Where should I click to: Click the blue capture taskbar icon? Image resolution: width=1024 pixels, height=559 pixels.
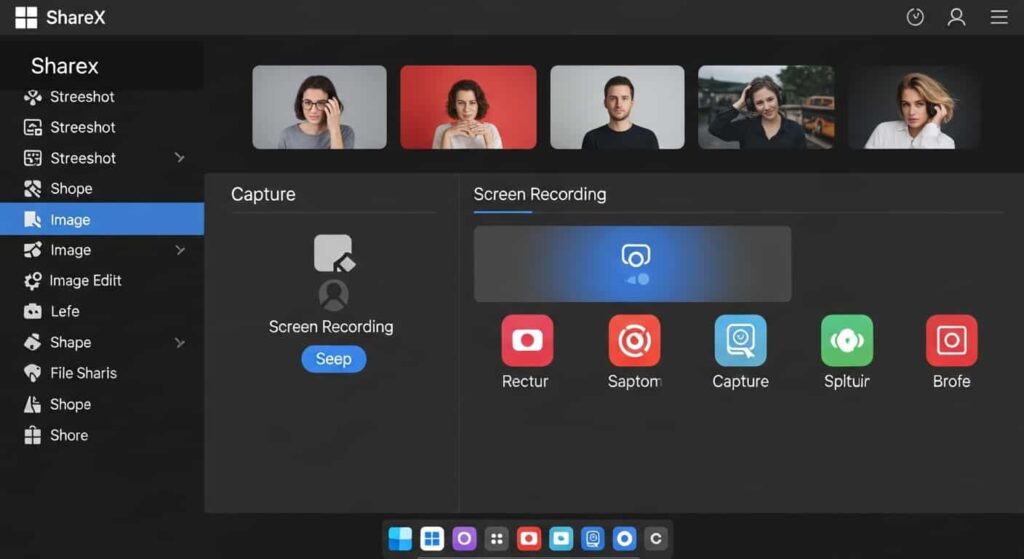[592, 539]
